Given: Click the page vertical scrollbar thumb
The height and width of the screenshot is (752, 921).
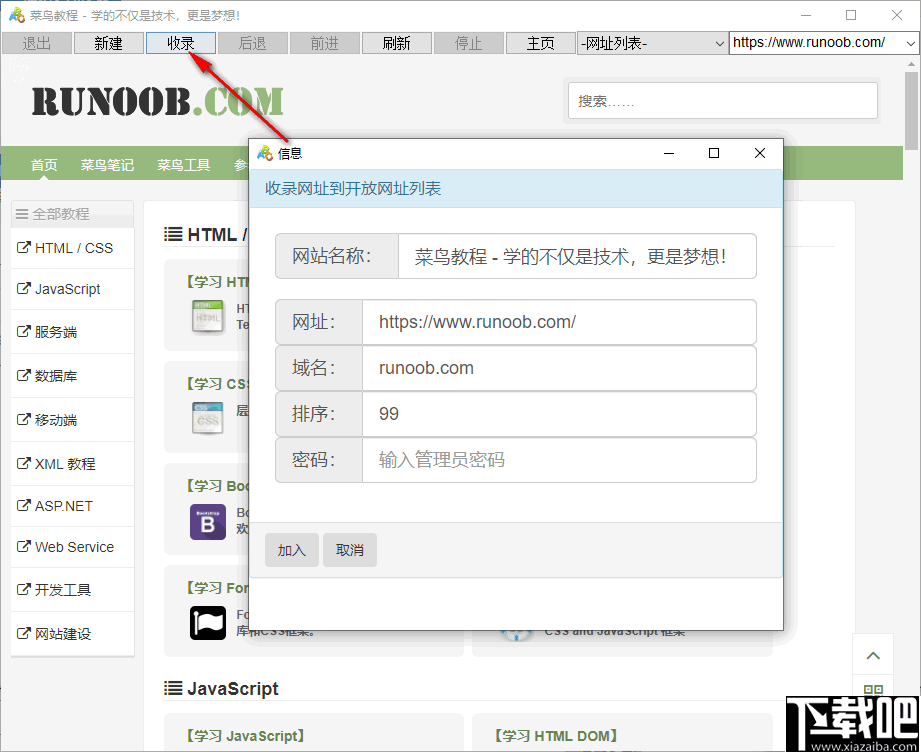Looking at the screenshot, I should pyautogui.click(x=911, y=112).
